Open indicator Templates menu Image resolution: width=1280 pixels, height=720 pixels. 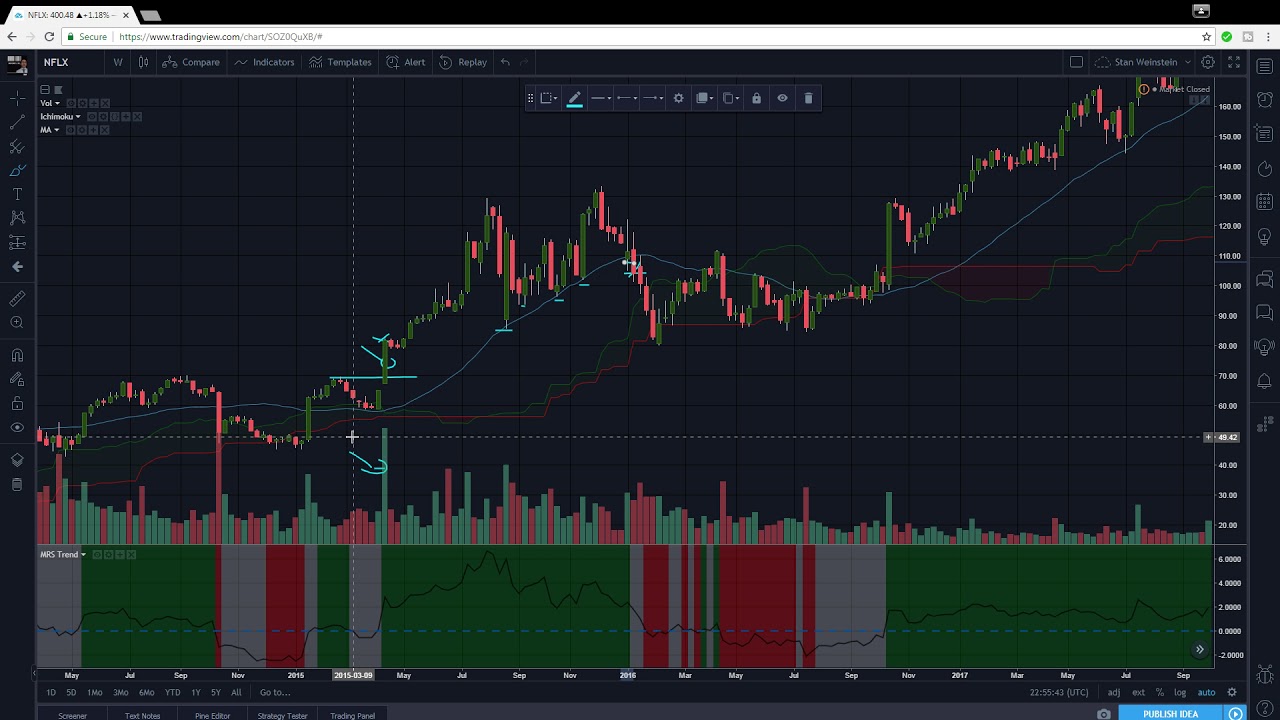pos(341,62)
